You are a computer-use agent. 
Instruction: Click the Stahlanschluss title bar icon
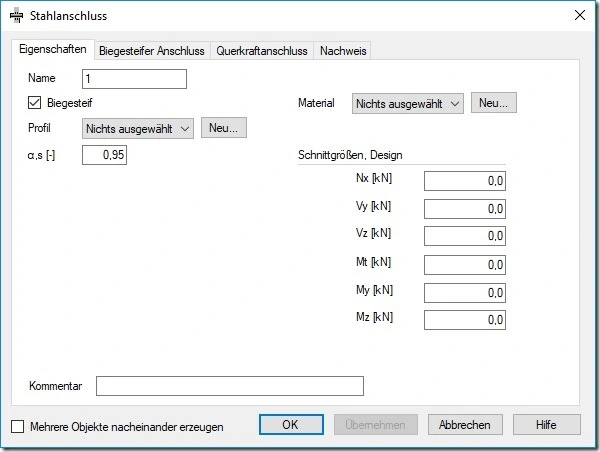[x=16, y=16]
